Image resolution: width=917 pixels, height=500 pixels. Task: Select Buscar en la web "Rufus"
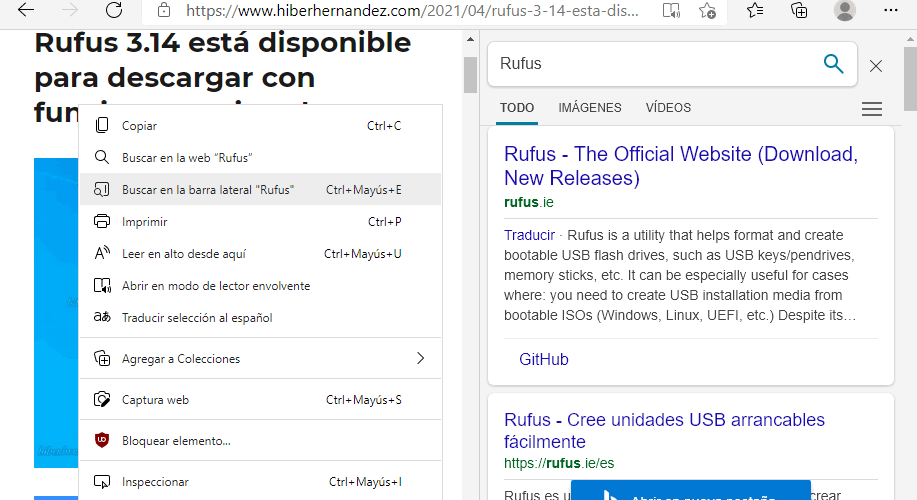260,157
